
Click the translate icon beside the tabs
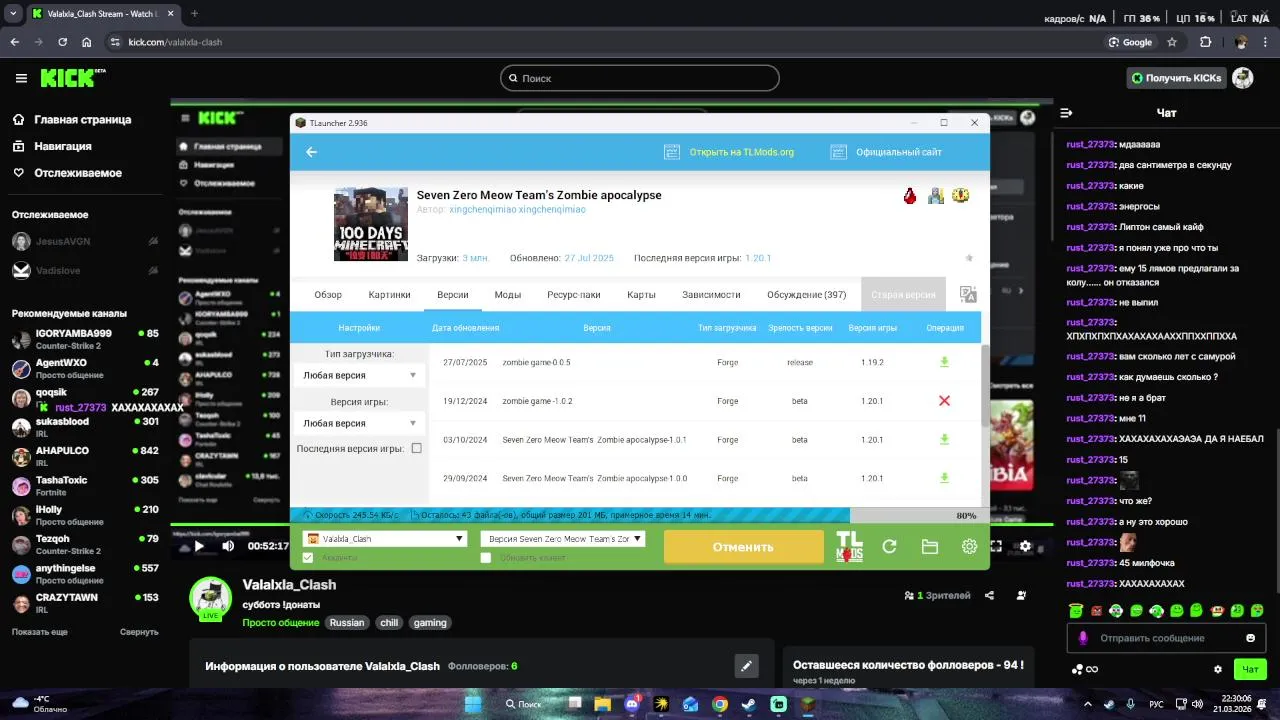click(967, 294)
